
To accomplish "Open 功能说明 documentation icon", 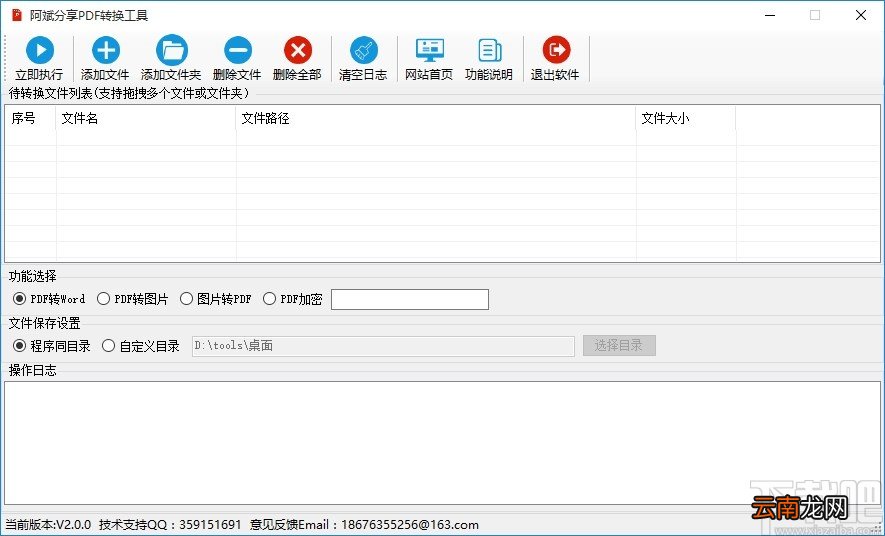I will (489, 50).
